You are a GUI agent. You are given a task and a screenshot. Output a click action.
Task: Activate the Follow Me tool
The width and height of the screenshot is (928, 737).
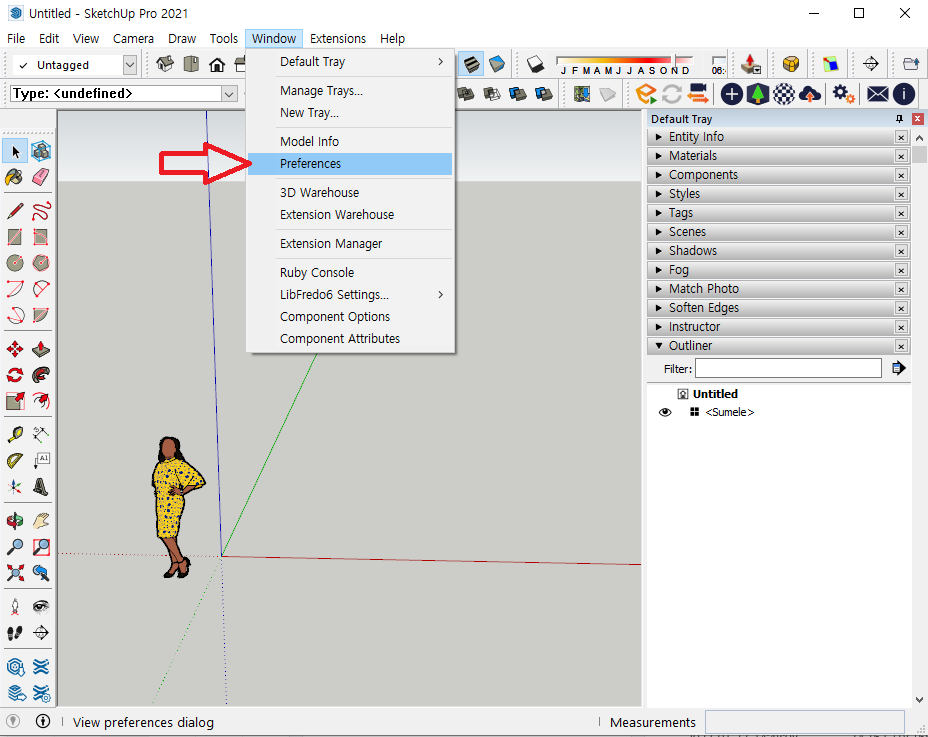point(41,375)
